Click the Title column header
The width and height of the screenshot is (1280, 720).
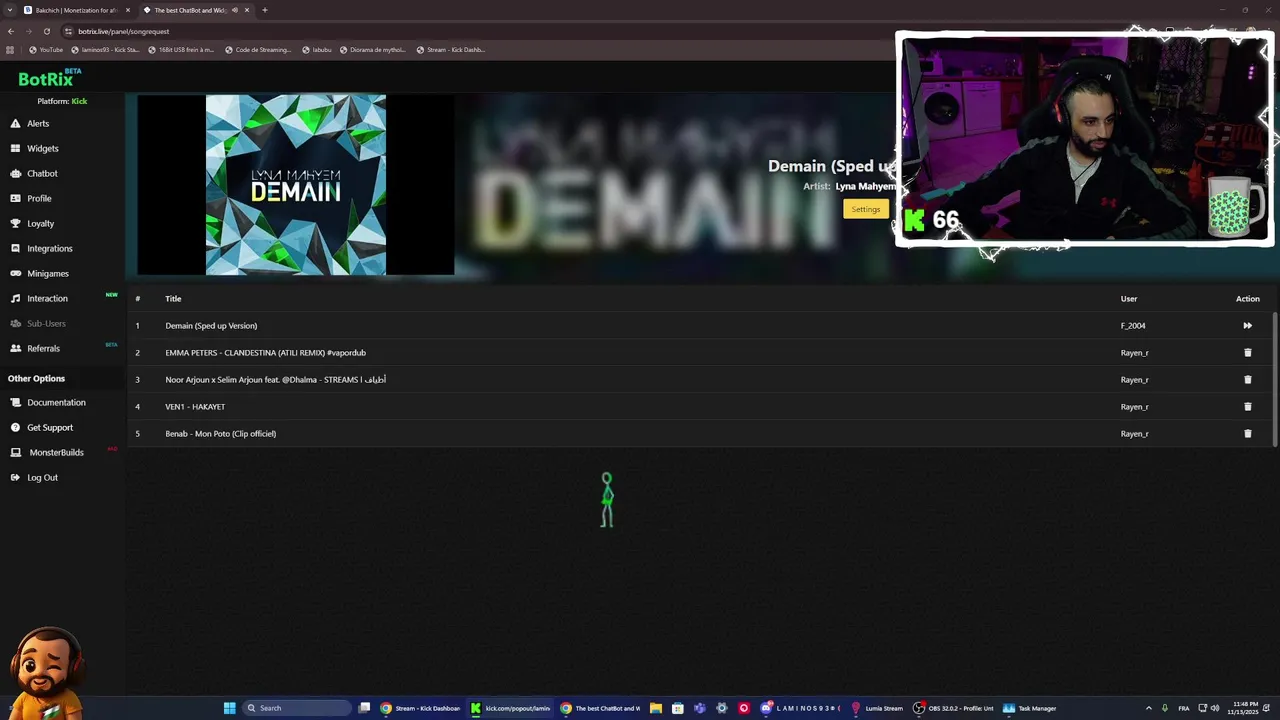point(173,299)
